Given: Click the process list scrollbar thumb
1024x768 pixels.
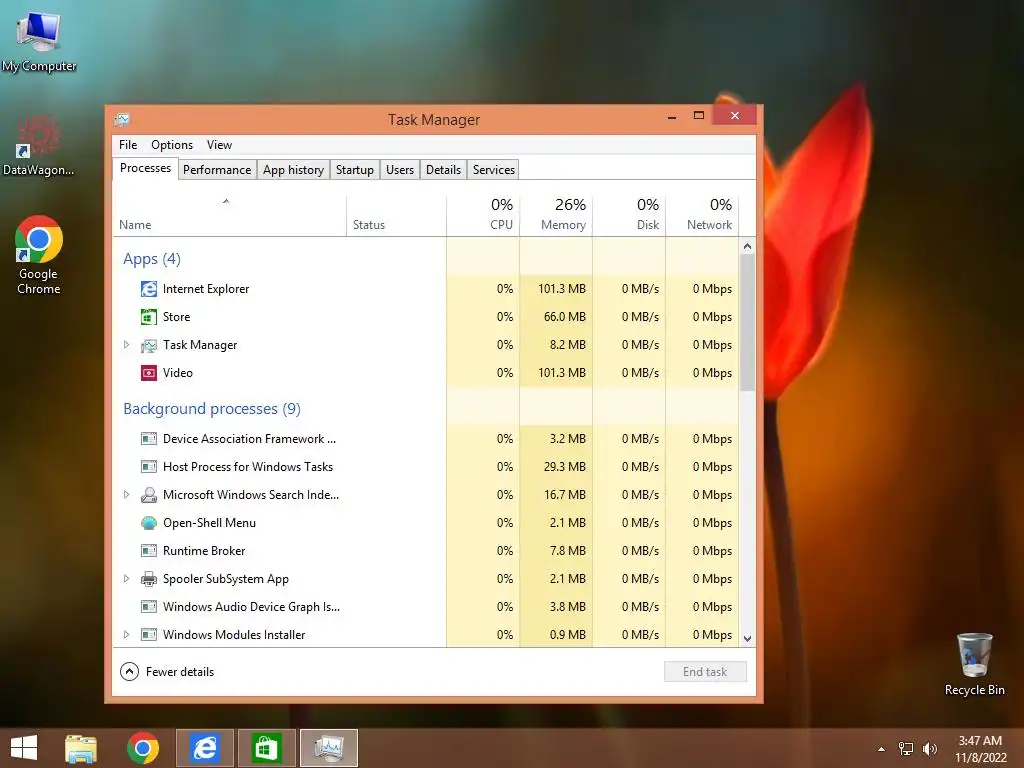Looking at the screenshot, I should 747,323.
